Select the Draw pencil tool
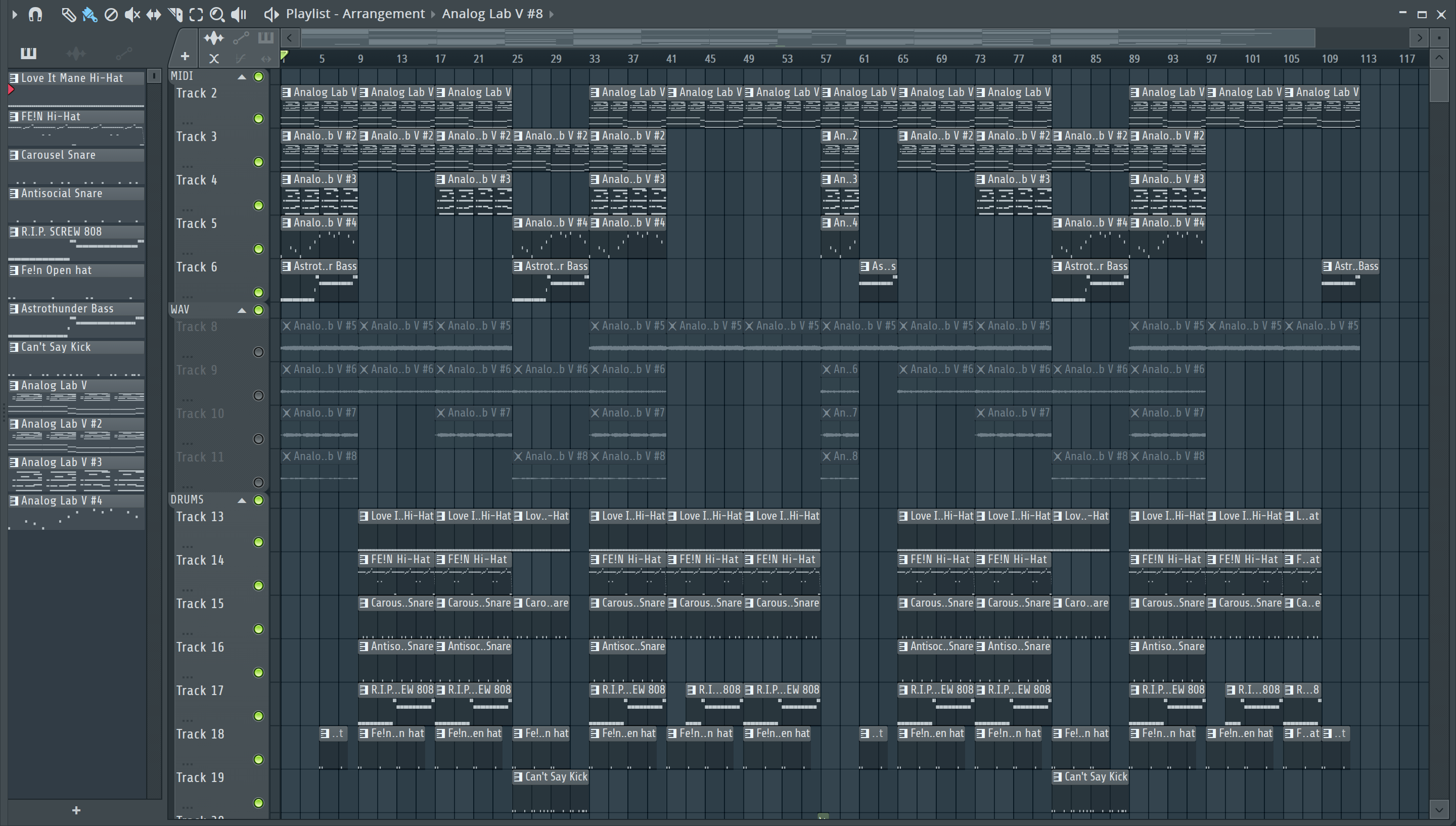The width and height of the screenshot is (1456, 826). pyautogui.click(x=68, y=14)
